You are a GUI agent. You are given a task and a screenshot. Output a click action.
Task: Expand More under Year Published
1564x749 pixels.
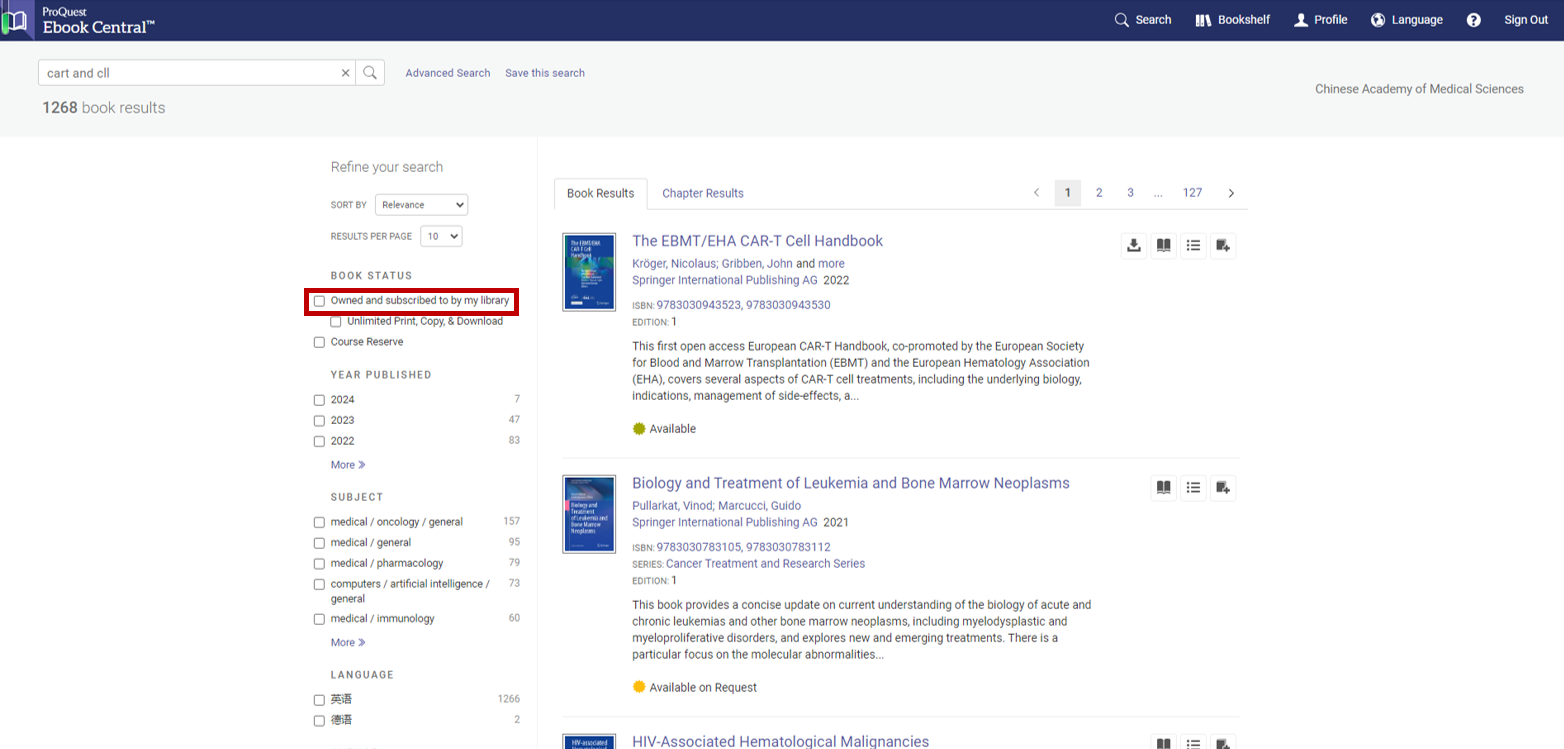click(x=348, y=465)
